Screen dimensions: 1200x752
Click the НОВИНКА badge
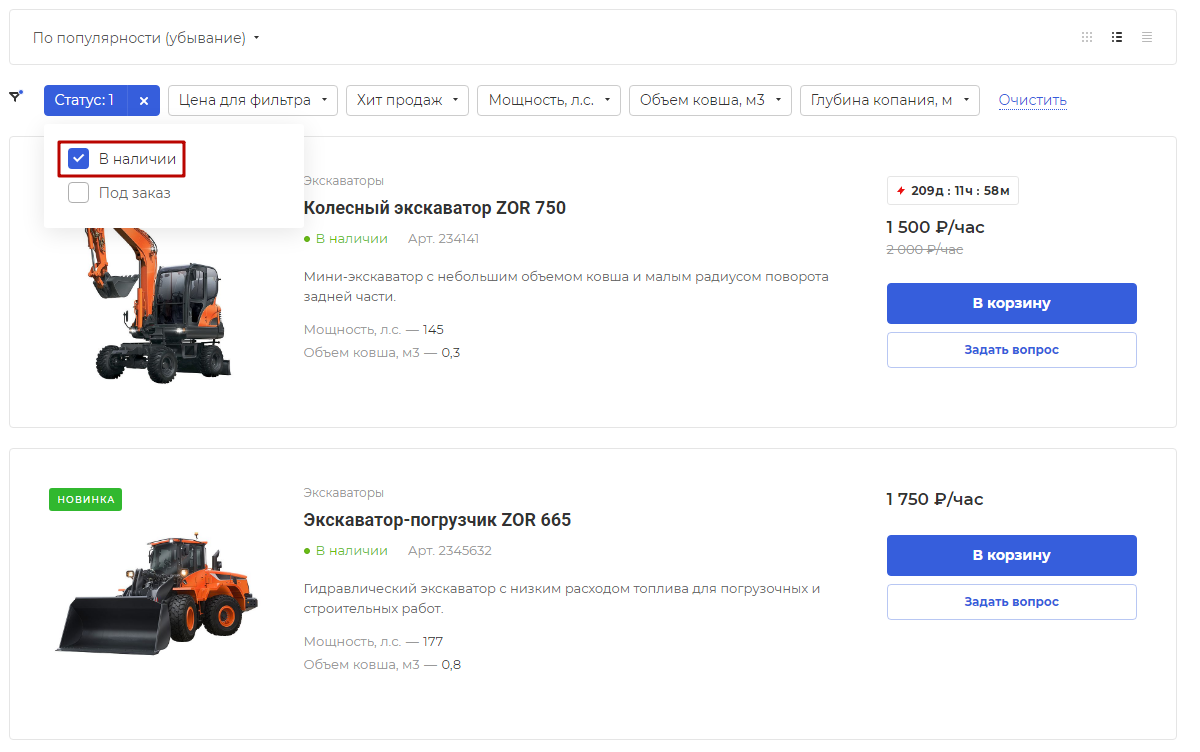85,499
